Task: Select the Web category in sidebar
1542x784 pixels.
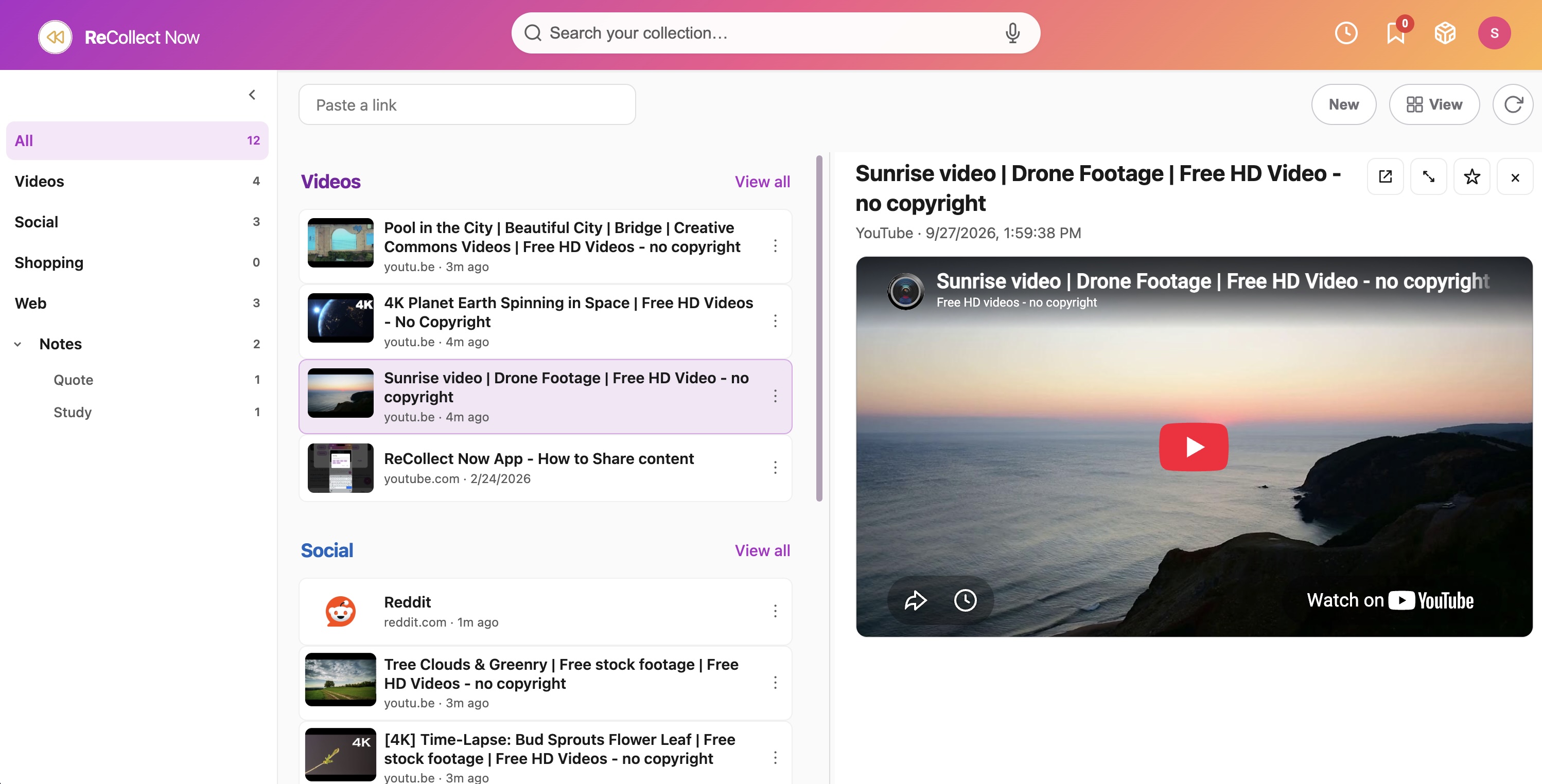Action: pos(137,304)
